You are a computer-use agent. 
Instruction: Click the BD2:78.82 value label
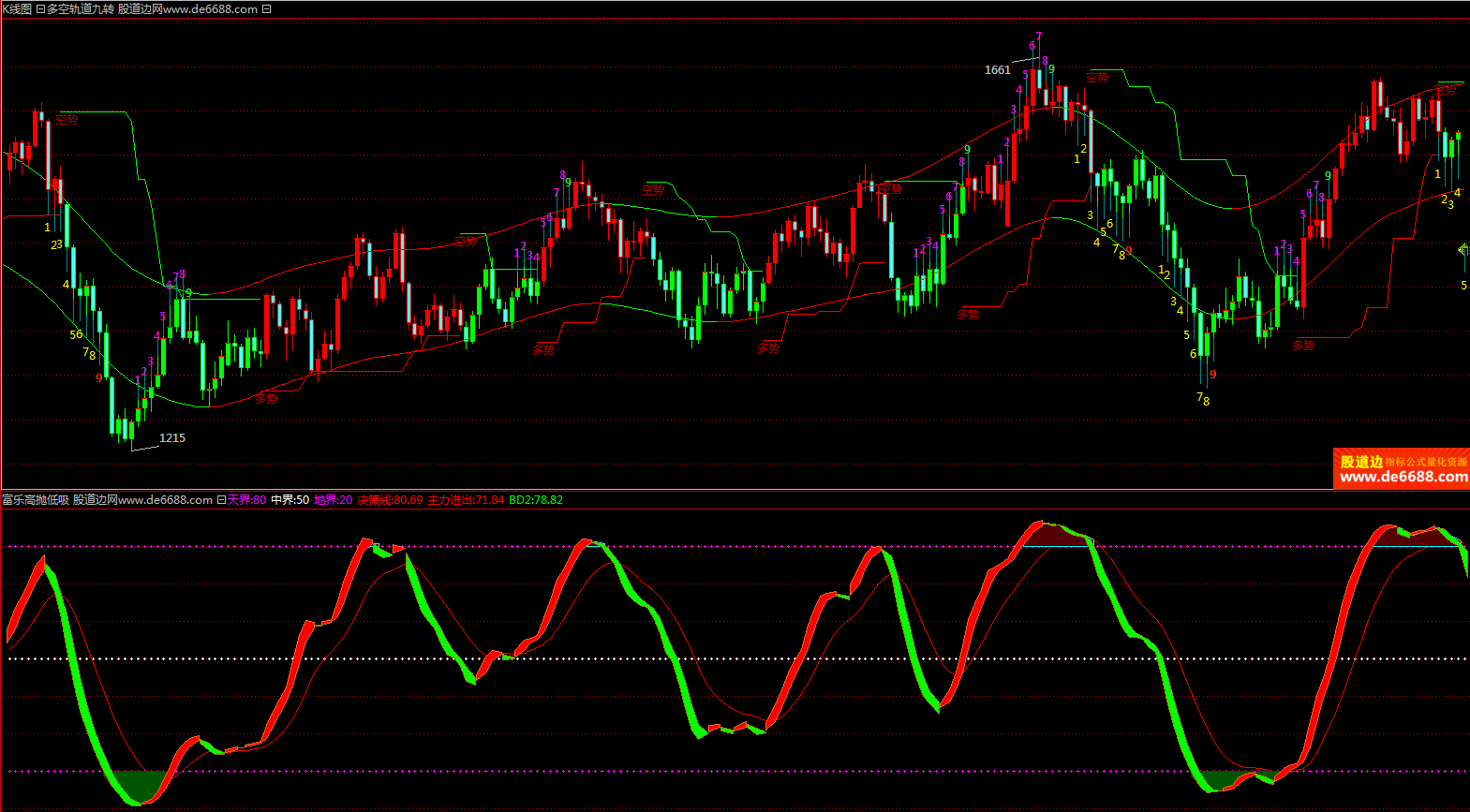tap(536, 500)
